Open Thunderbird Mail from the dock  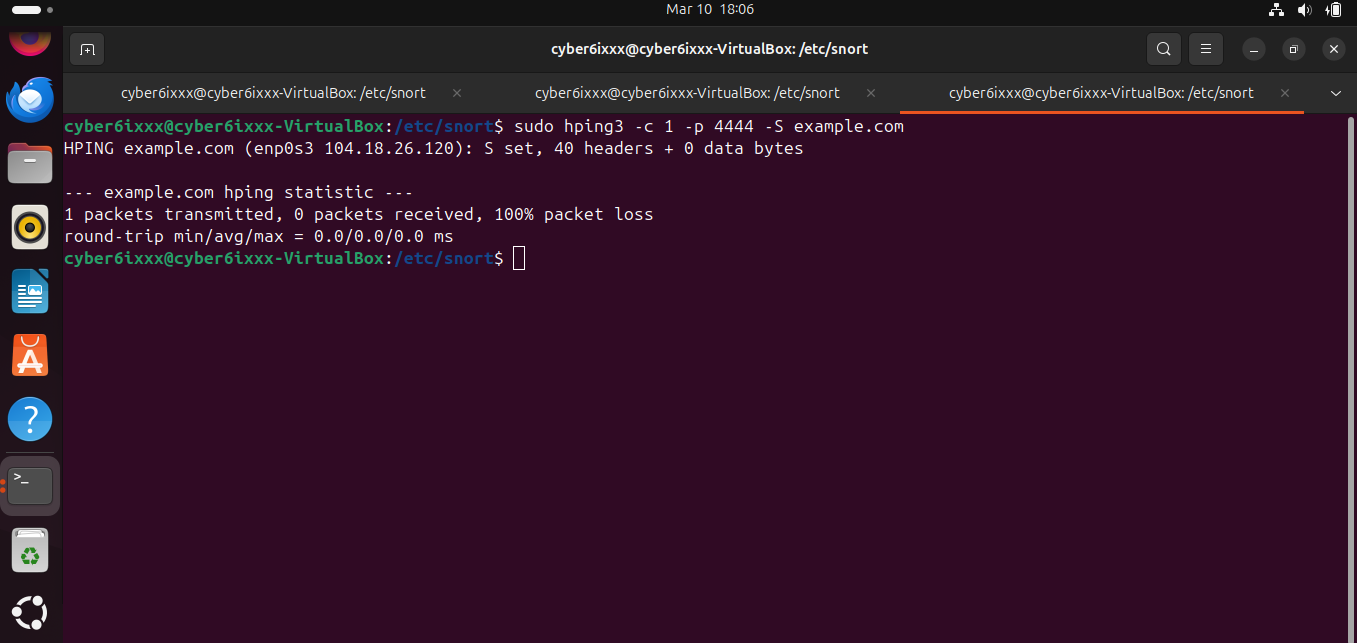pos(30,98)
